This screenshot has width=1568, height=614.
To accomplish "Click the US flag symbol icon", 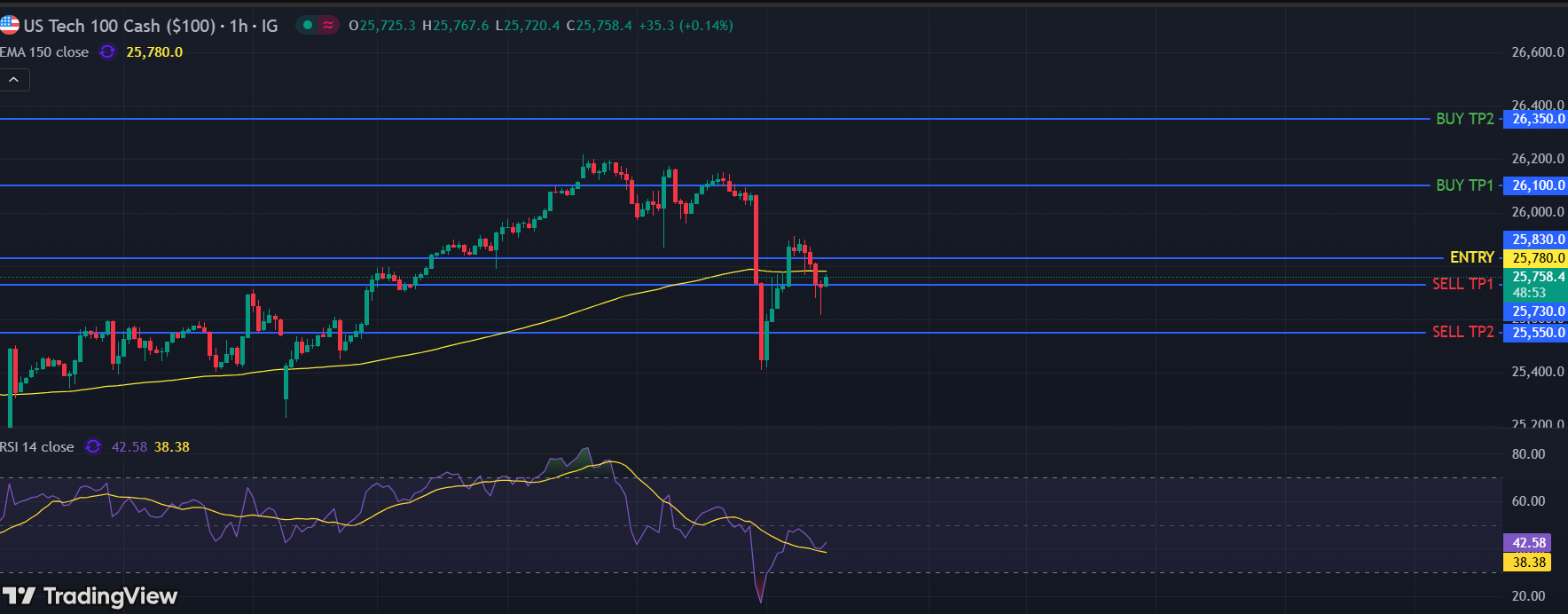I will point(10,25).
